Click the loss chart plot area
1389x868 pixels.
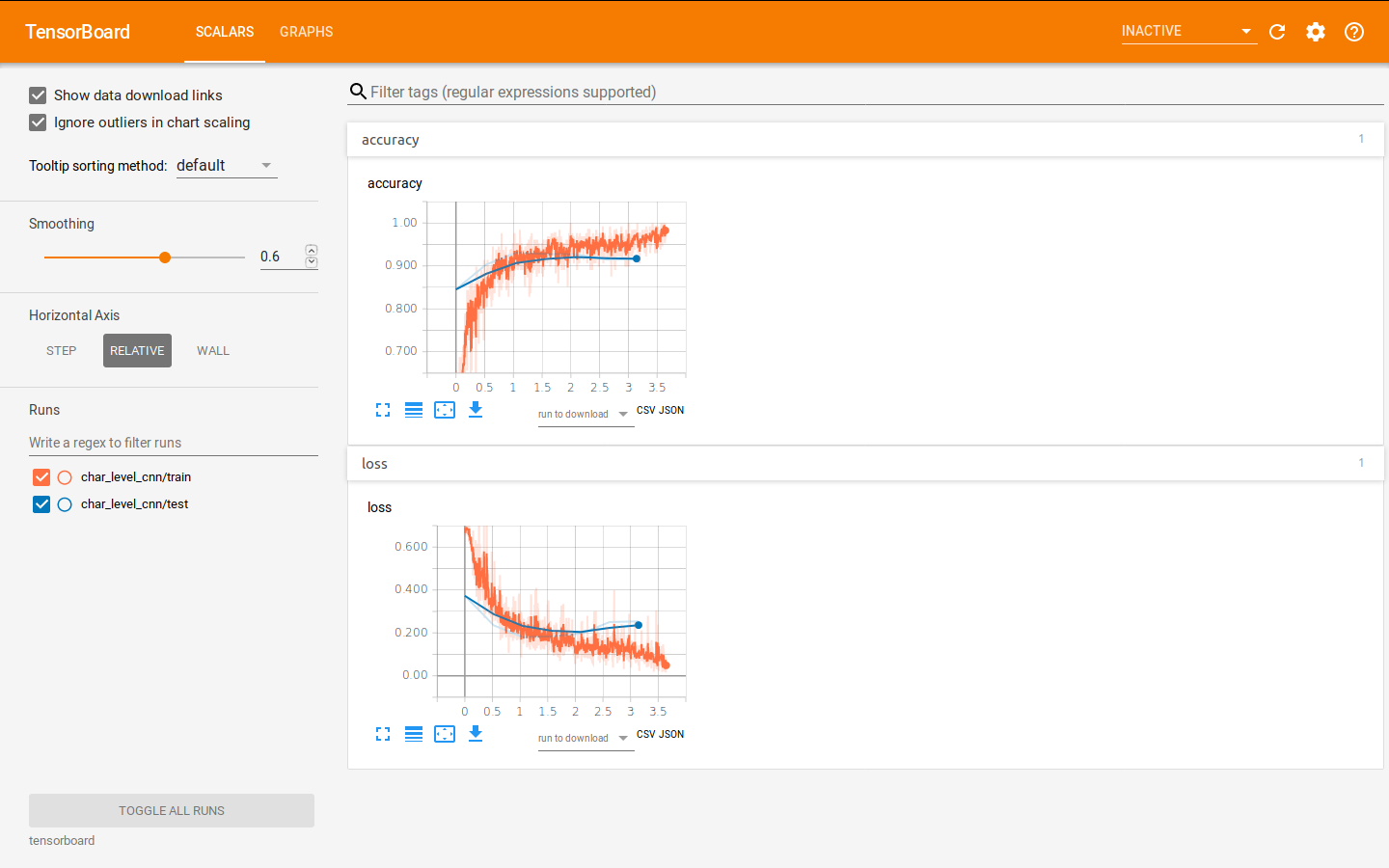tap(561, 611)
